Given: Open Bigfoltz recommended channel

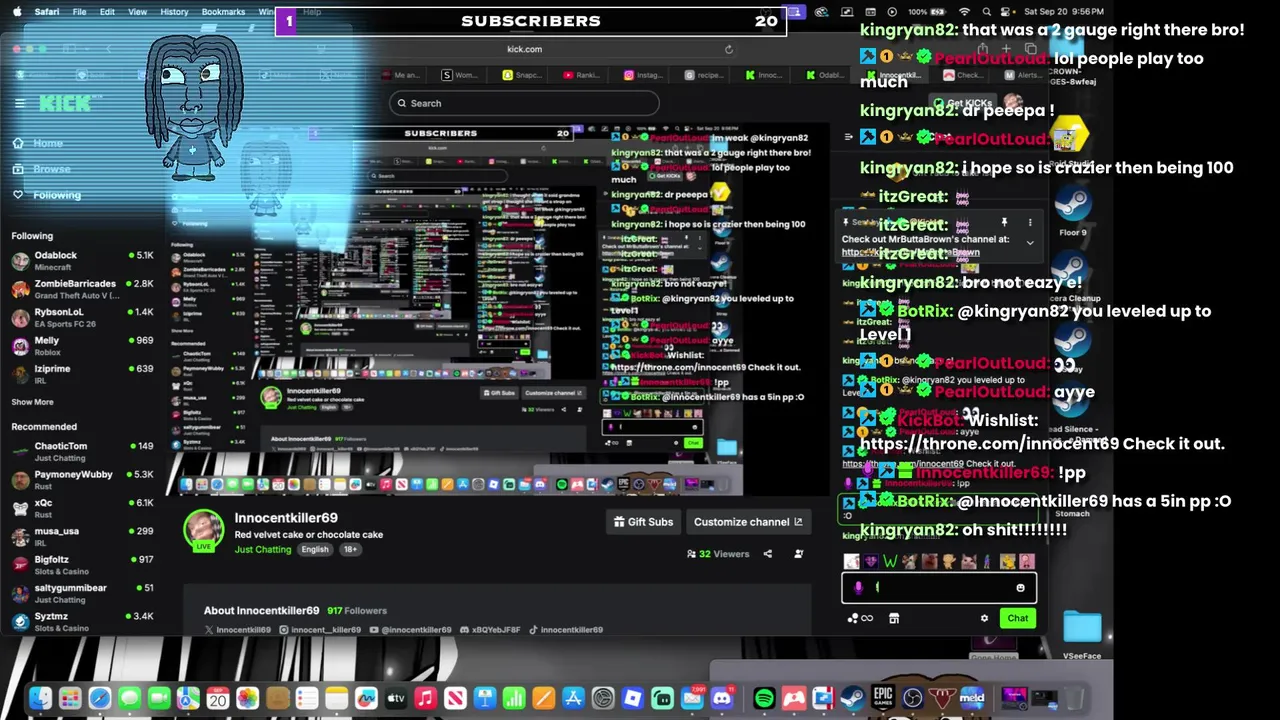Looking at the screenshot, I should (x=82, y=565).
